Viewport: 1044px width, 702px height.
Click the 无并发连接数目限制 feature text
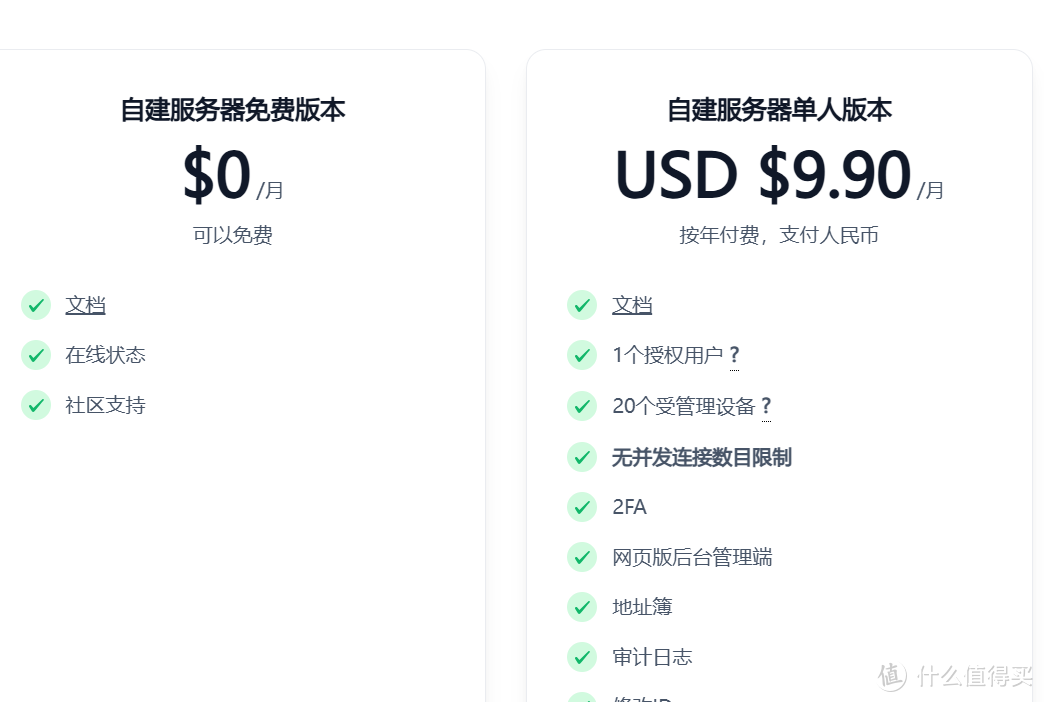click(702, 457)
